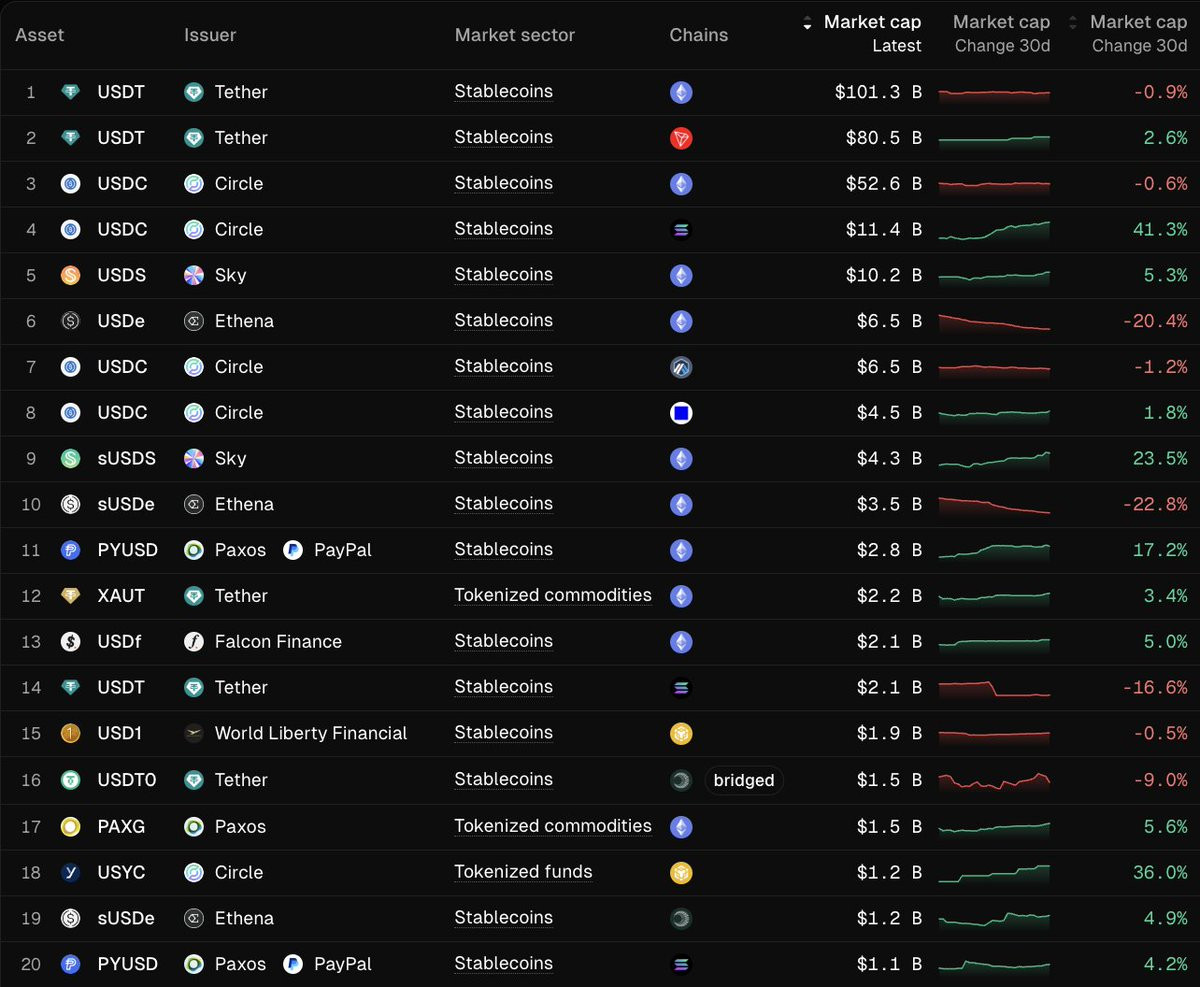Viewport: 1200px width, 987px height.
Task: Click the BNB chain icon in USD1 row
Action: point(681,734)
